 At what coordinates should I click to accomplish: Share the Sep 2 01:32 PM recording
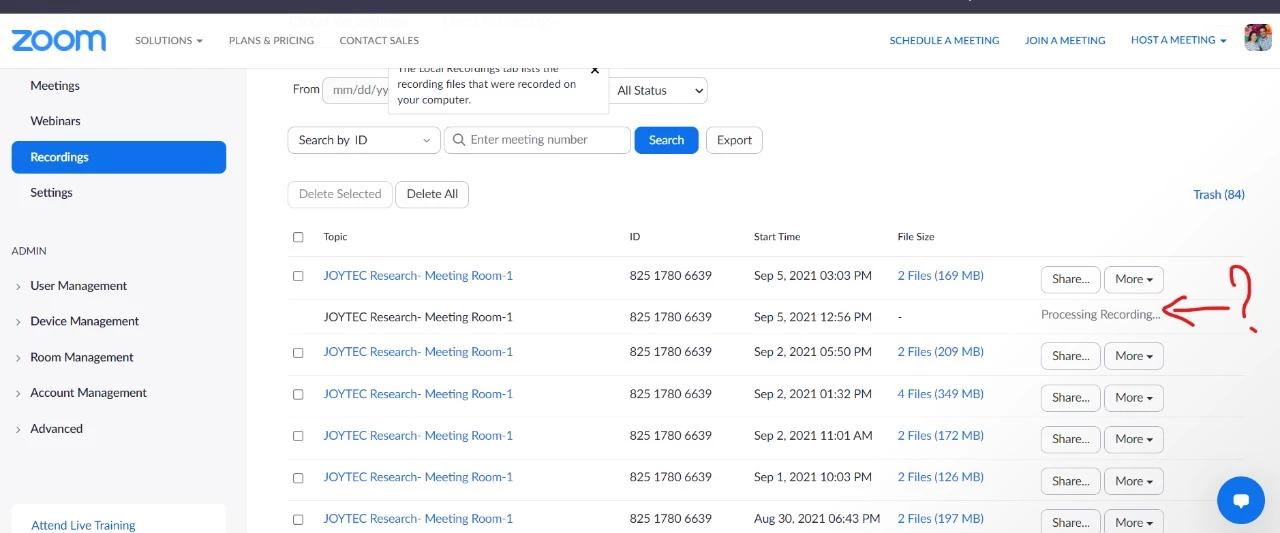pyautogui.click(x=1071, y=398)
